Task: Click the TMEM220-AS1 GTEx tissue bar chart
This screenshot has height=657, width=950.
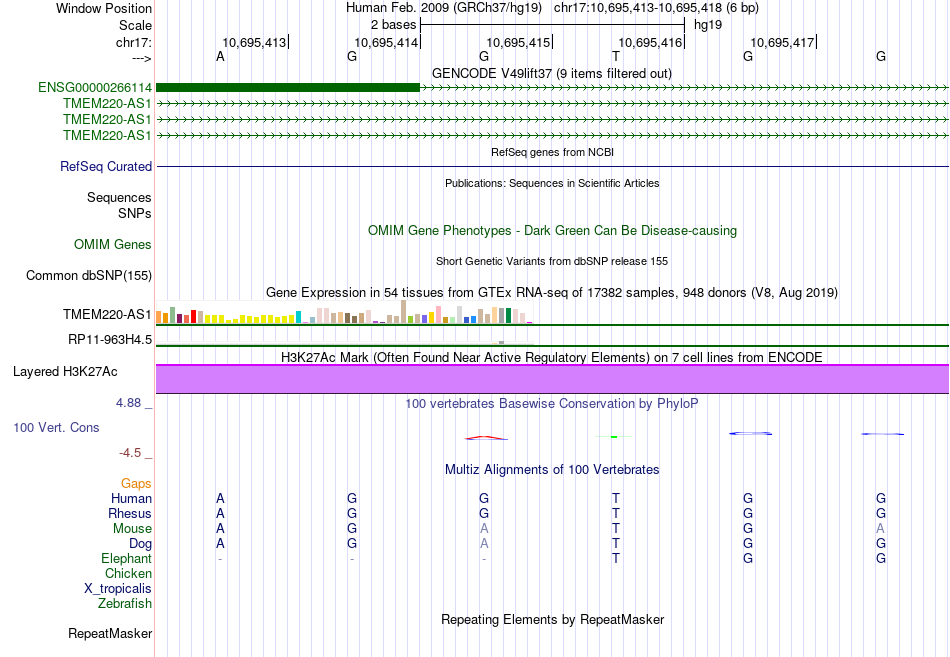Action: (x=344, y=312)
